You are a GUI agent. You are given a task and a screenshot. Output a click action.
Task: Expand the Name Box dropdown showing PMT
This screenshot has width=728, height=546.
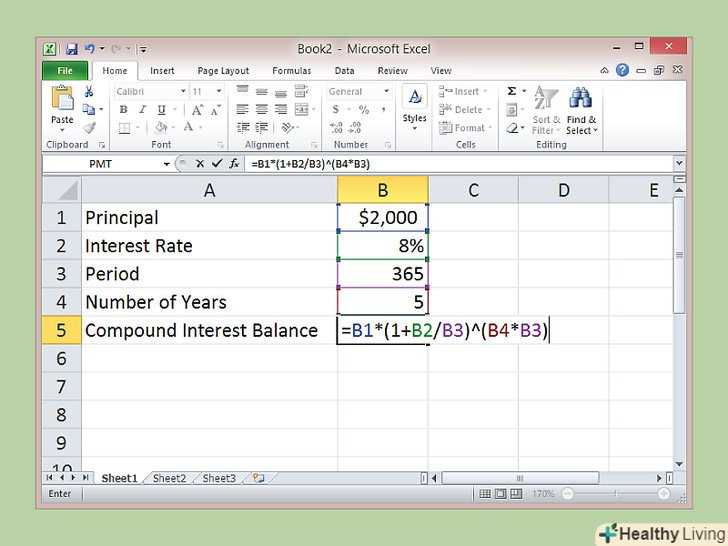point(166,164)
